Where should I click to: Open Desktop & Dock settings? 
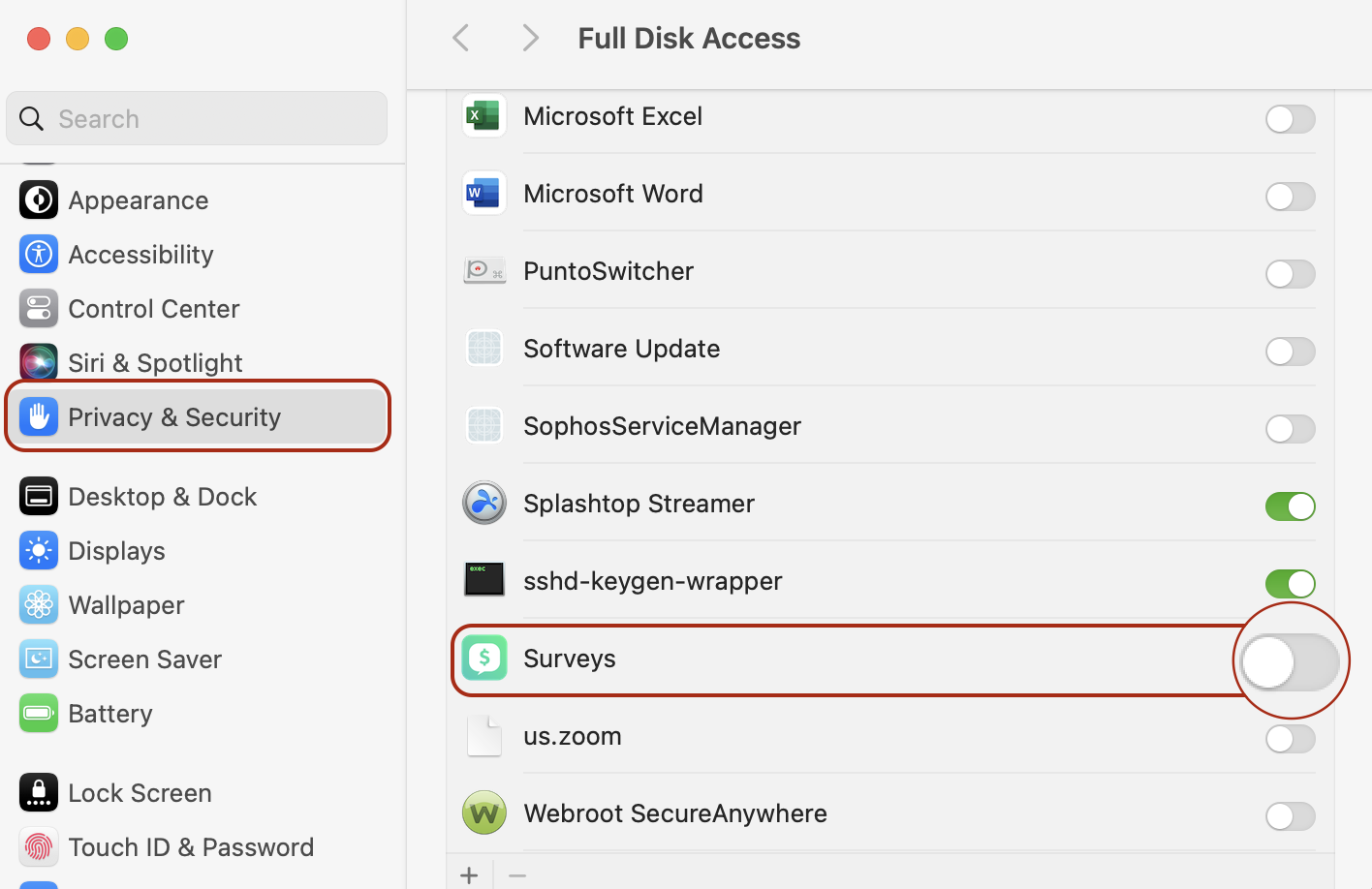(197, 497)
